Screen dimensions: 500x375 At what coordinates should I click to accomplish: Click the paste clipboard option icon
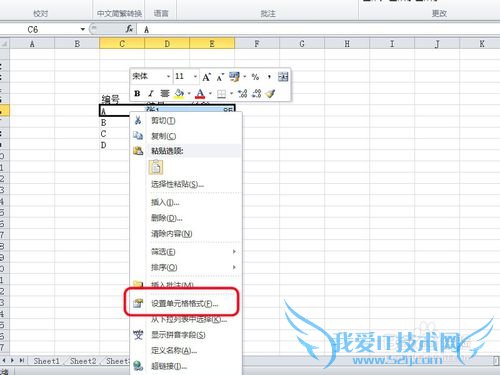click(x=156, y=167)
